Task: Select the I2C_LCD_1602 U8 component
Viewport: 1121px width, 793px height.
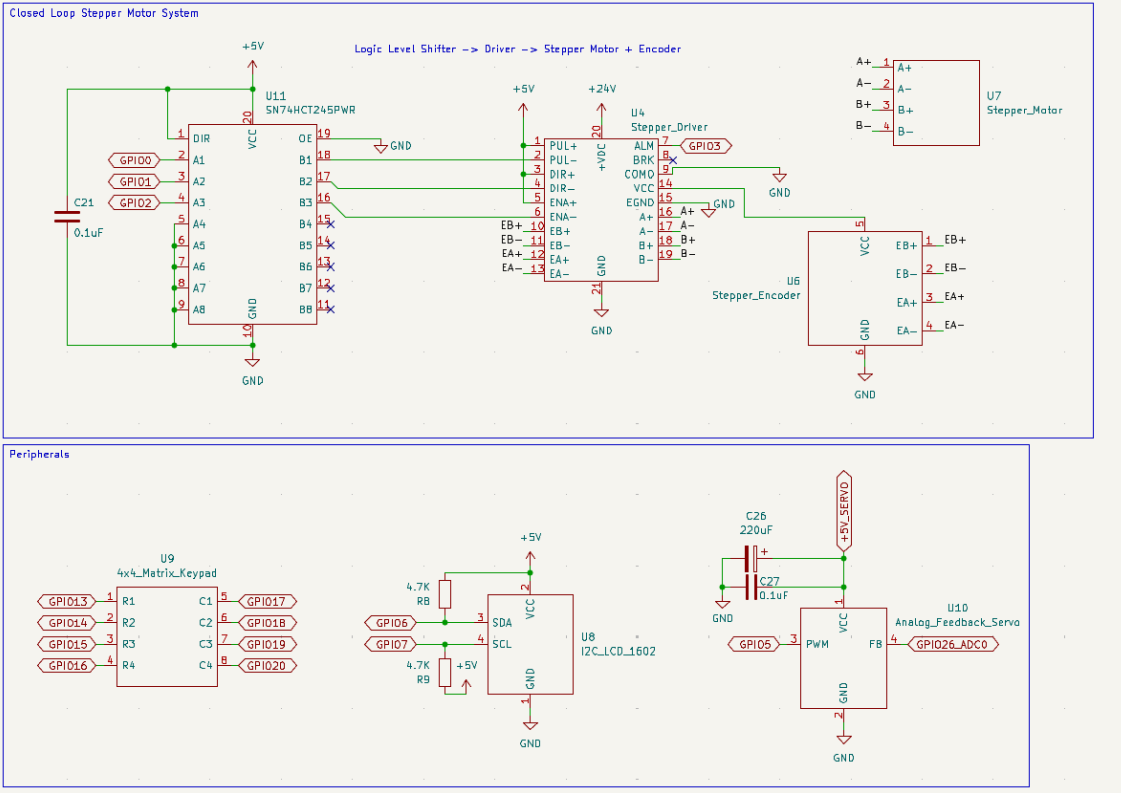Action: pos(530,644)
